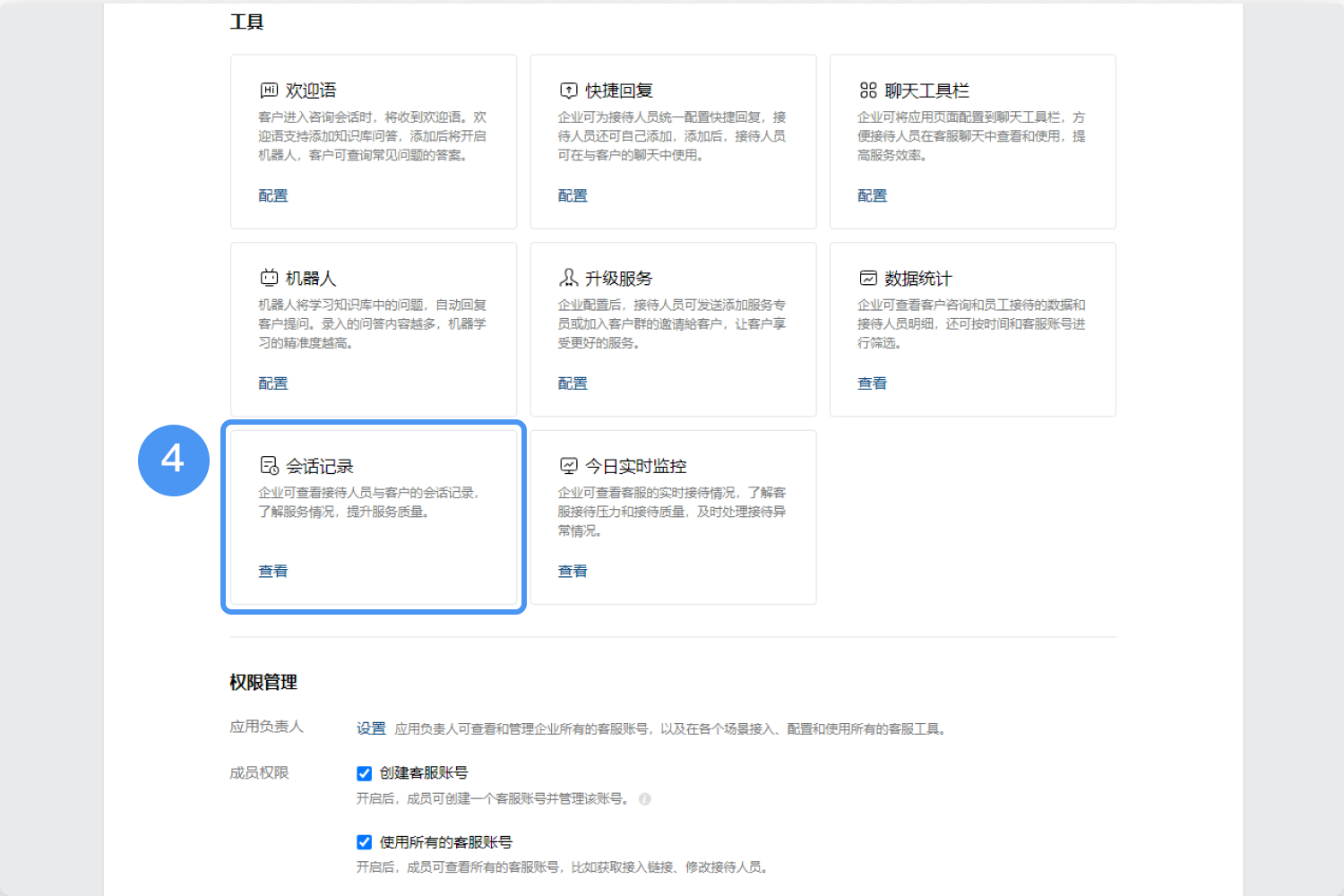Click the 创建客服账号 checkbox label text
The height and width of the screenshot is (896, 1344).
424,772
